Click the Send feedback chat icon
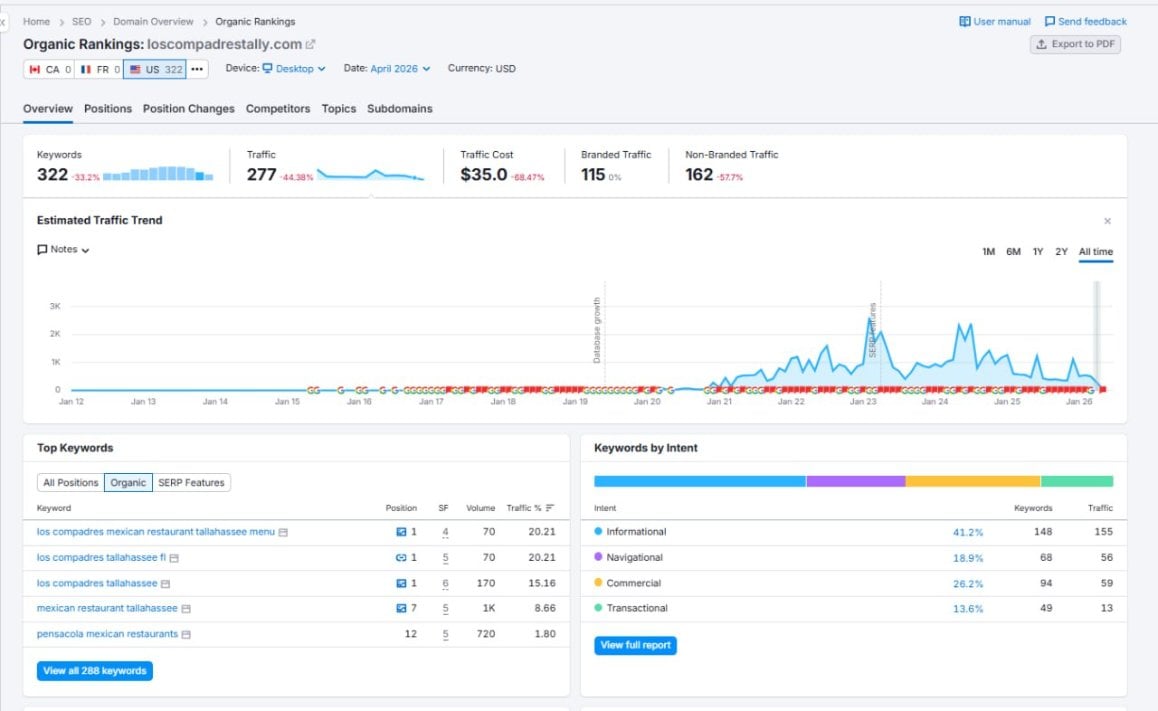Screen dimensions: 1158x711 [x=1049, y=21]
